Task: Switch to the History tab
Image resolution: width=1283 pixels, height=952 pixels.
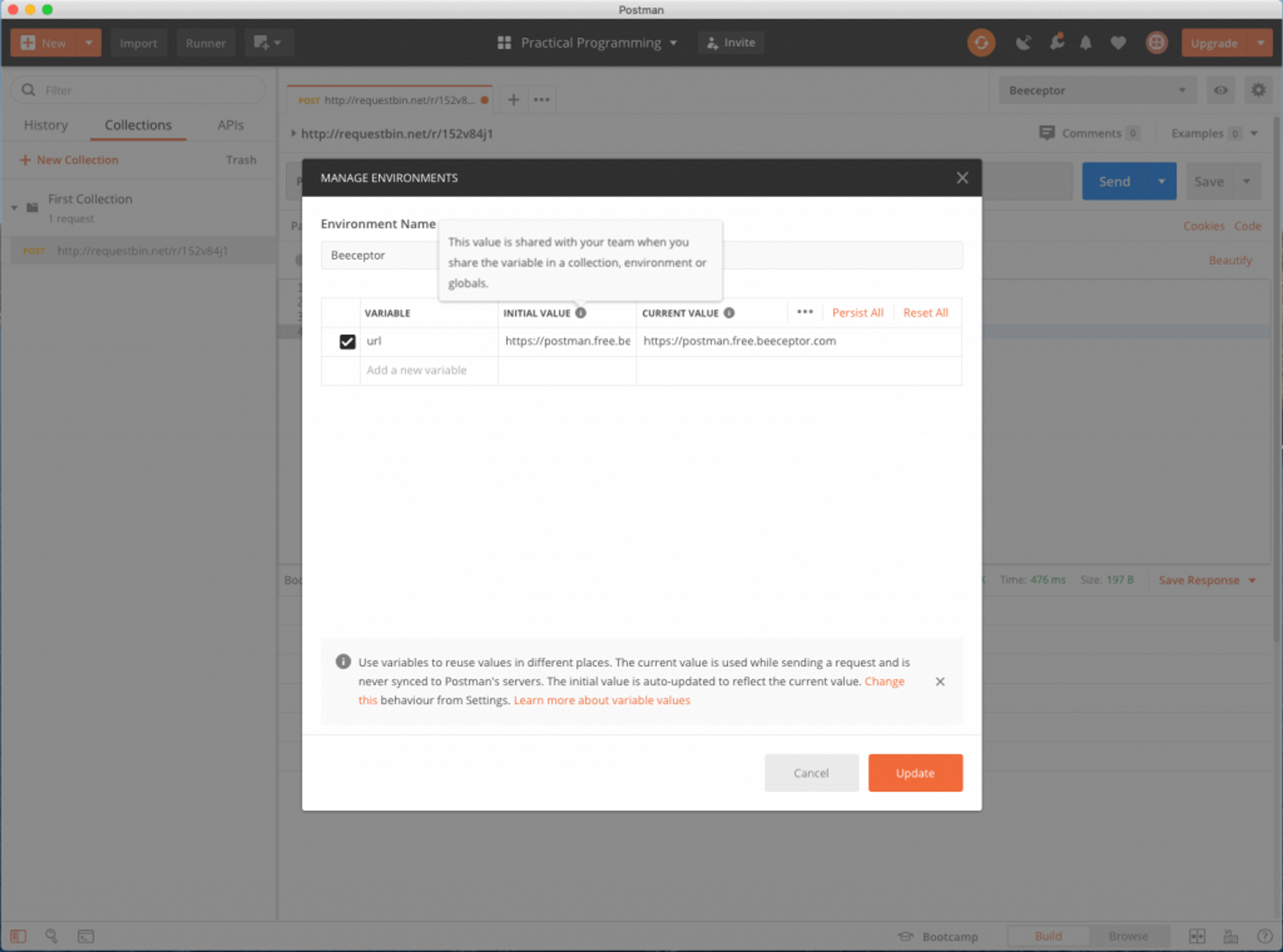Action: pyautogui.click(x=45, y=125)
